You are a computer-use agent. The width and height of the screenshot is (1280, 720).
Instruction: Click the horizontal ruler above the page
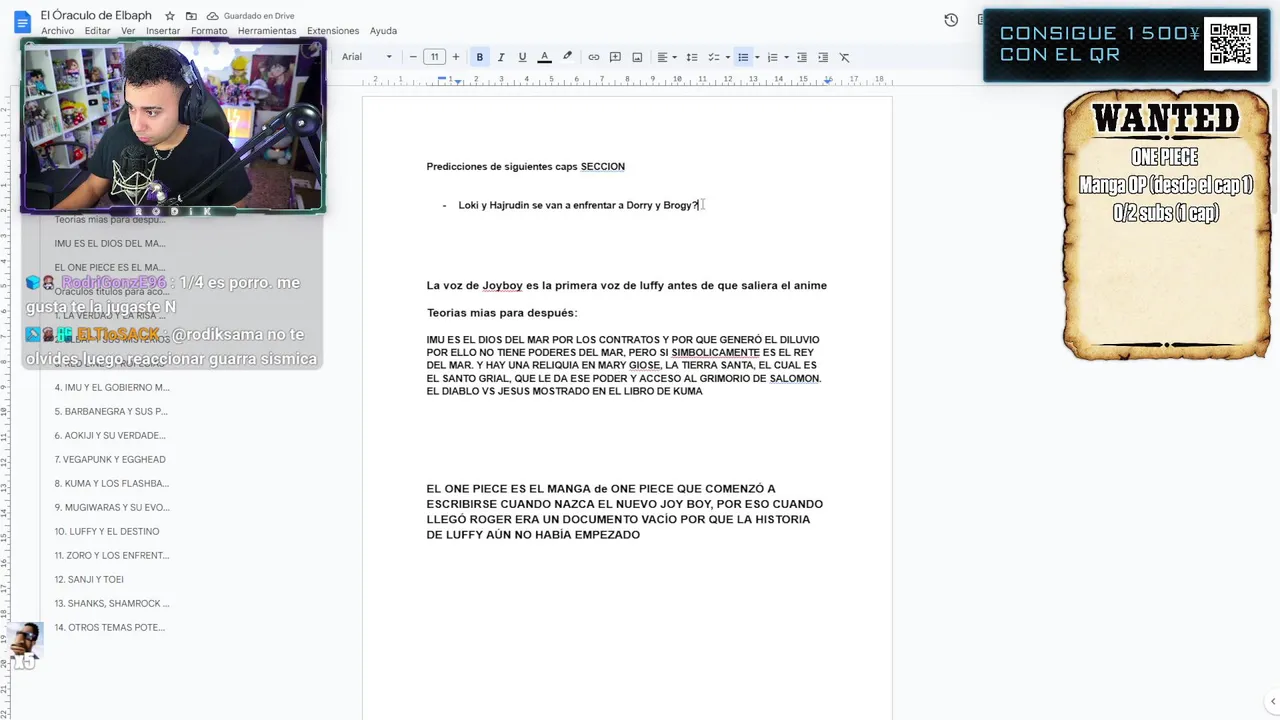point(627,80)
